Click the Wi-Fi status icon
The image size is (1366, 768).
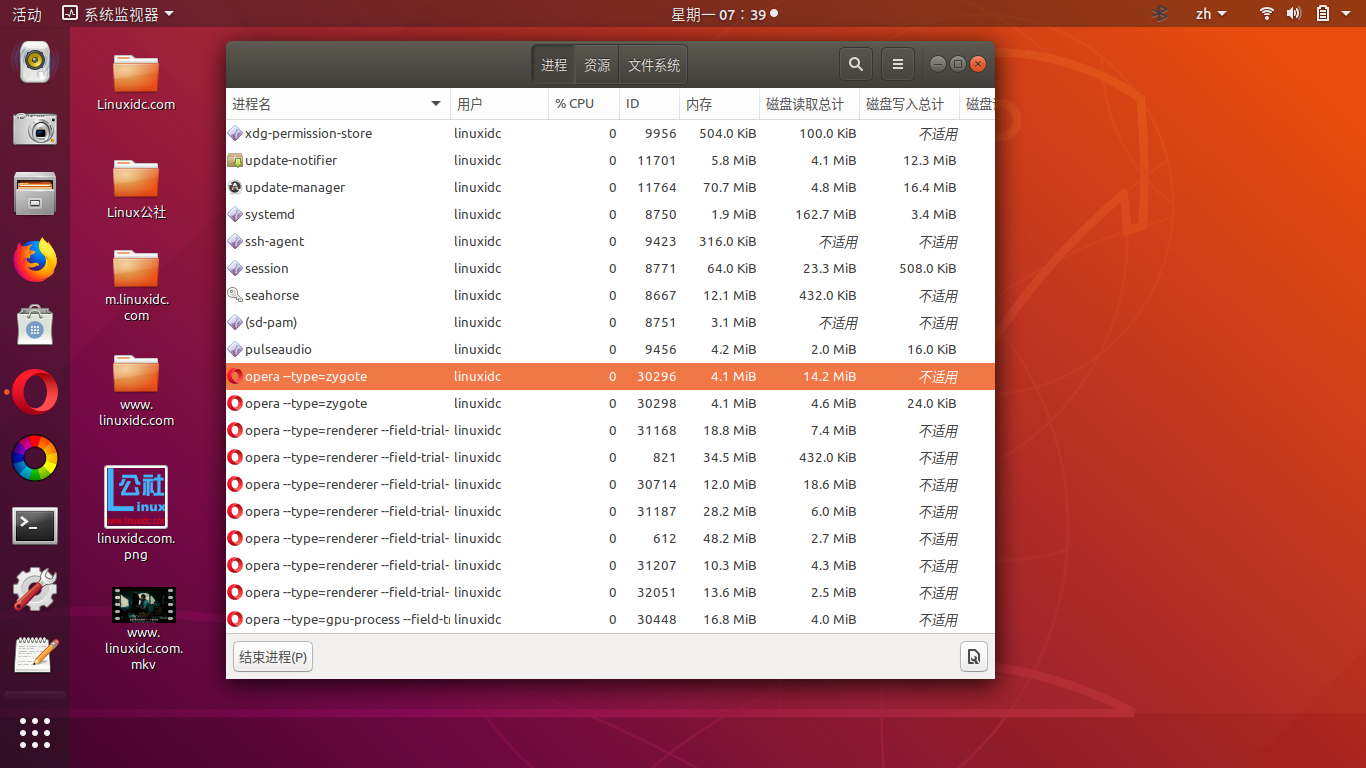tap(1267, 13)
